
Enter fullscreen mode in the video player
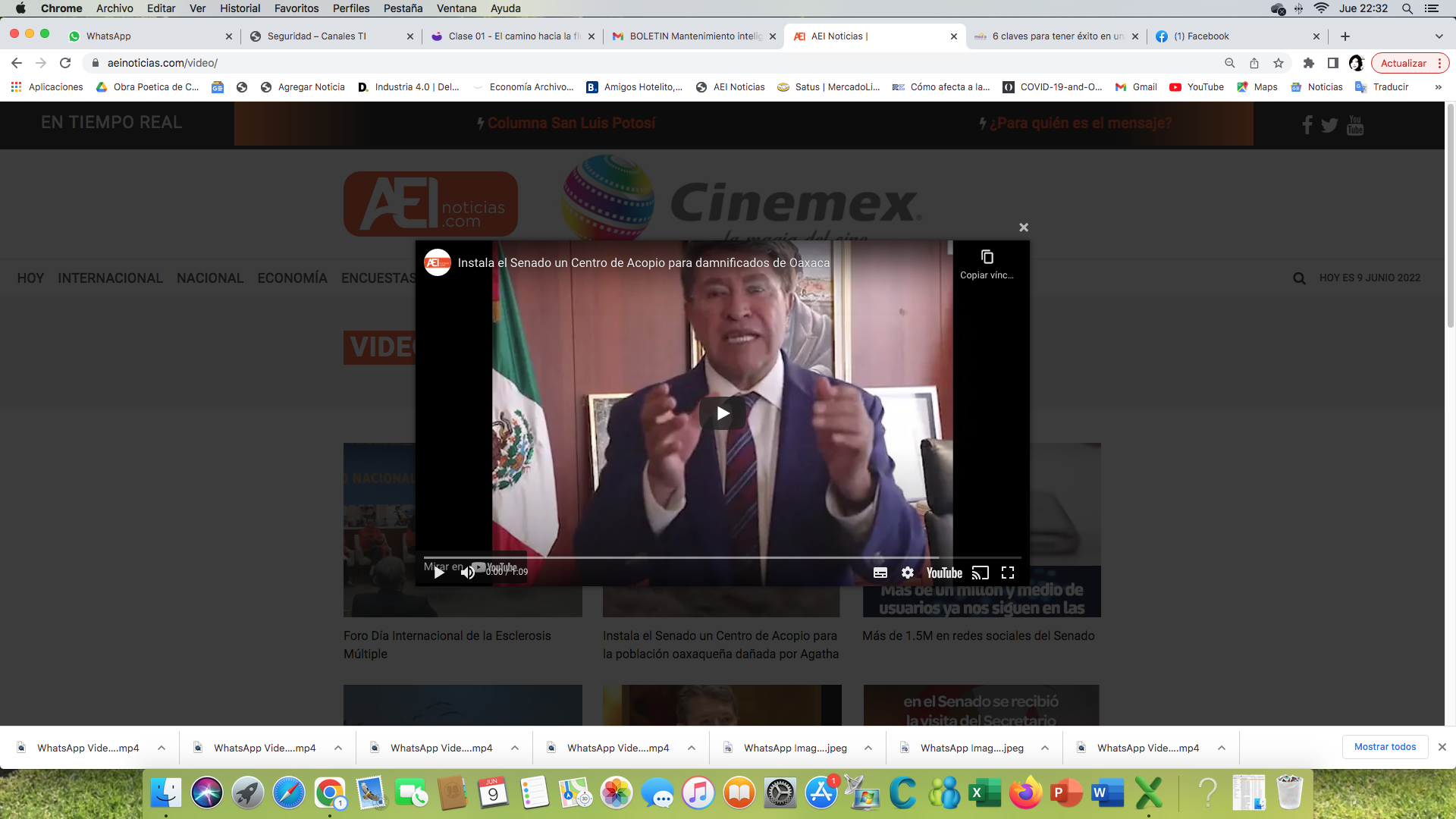1008,573
